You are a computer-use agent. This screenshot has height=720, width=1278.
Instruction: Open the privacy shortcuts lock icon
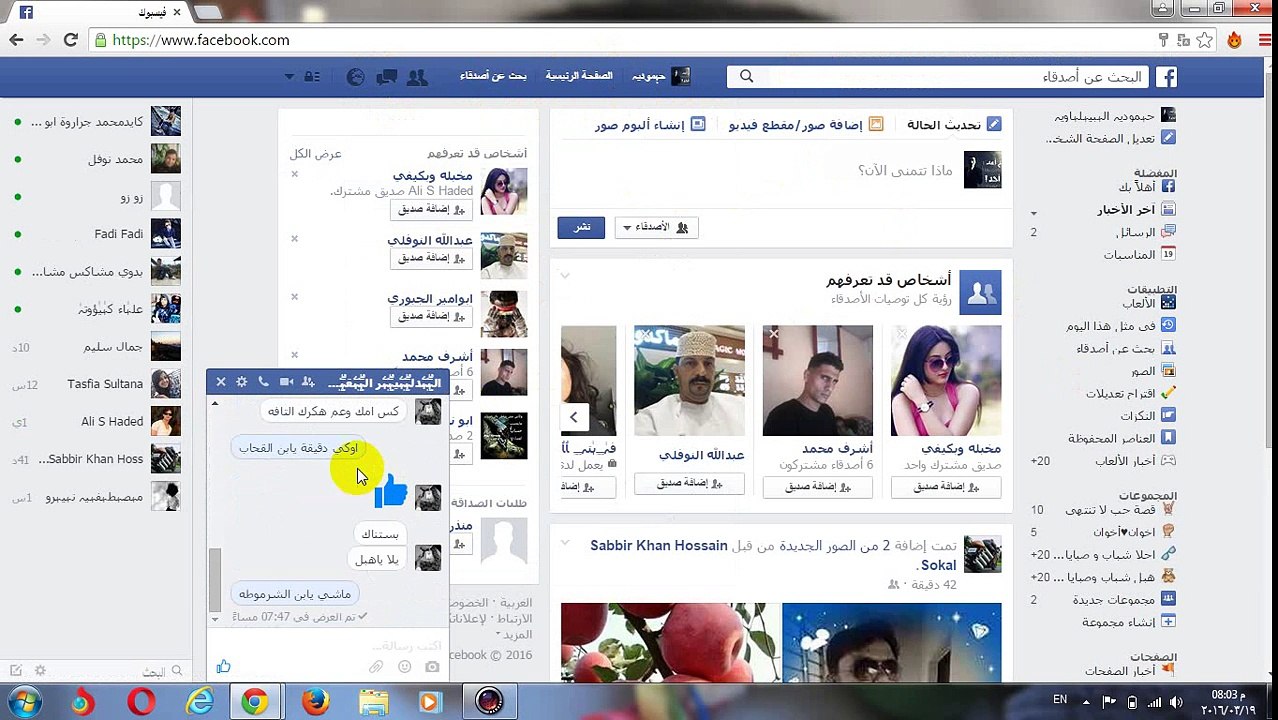312,77
